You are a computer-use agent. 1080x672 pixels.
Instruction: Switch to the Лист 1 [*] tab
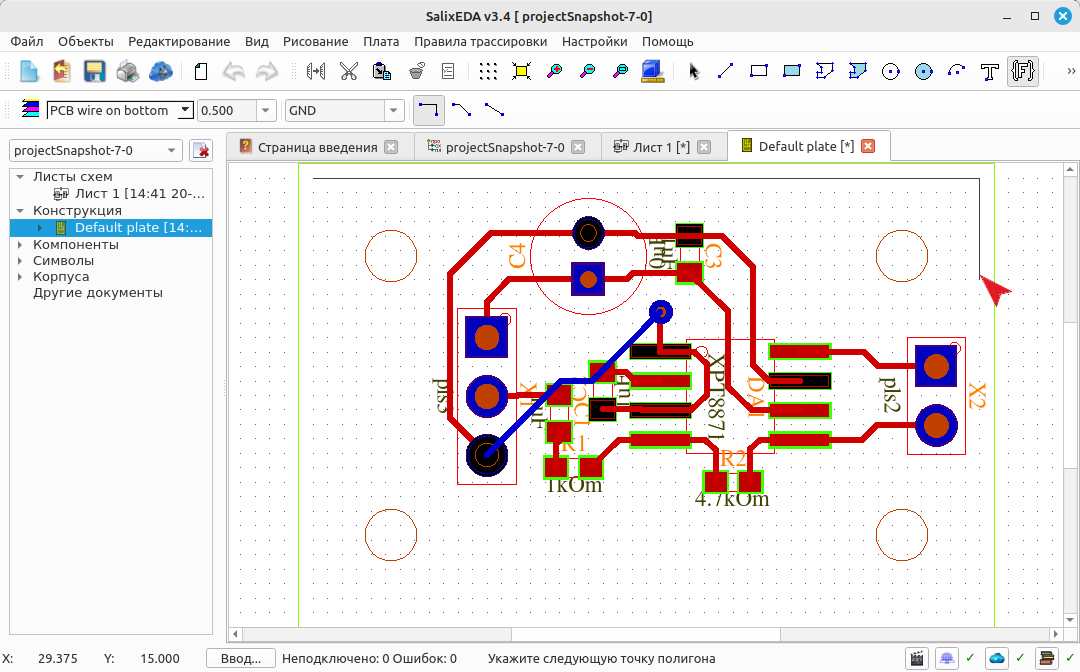click(x=661, y=147)
